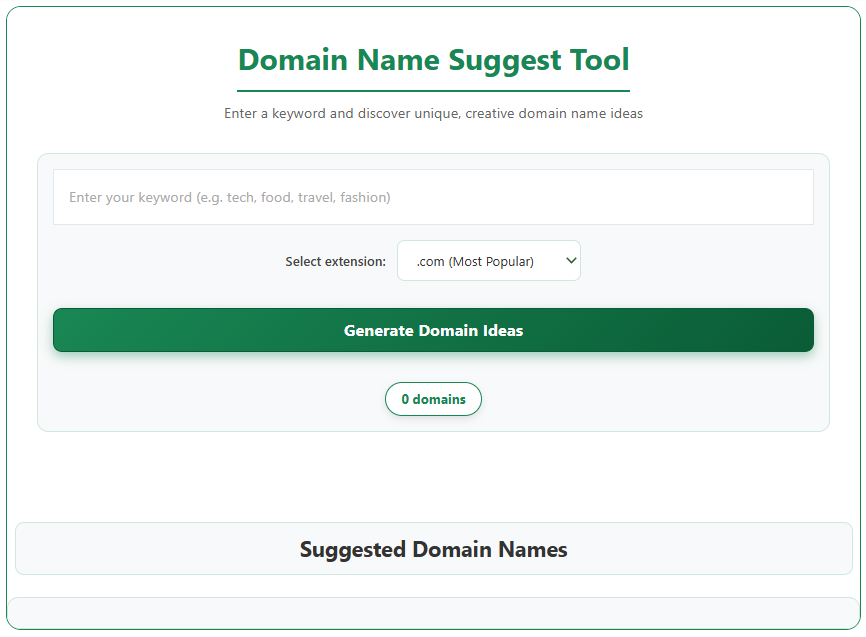Viewport: 866px width, 637px height.
Task: Click the Generate Domain Ideas button
Action: click(x=433, y=330)
